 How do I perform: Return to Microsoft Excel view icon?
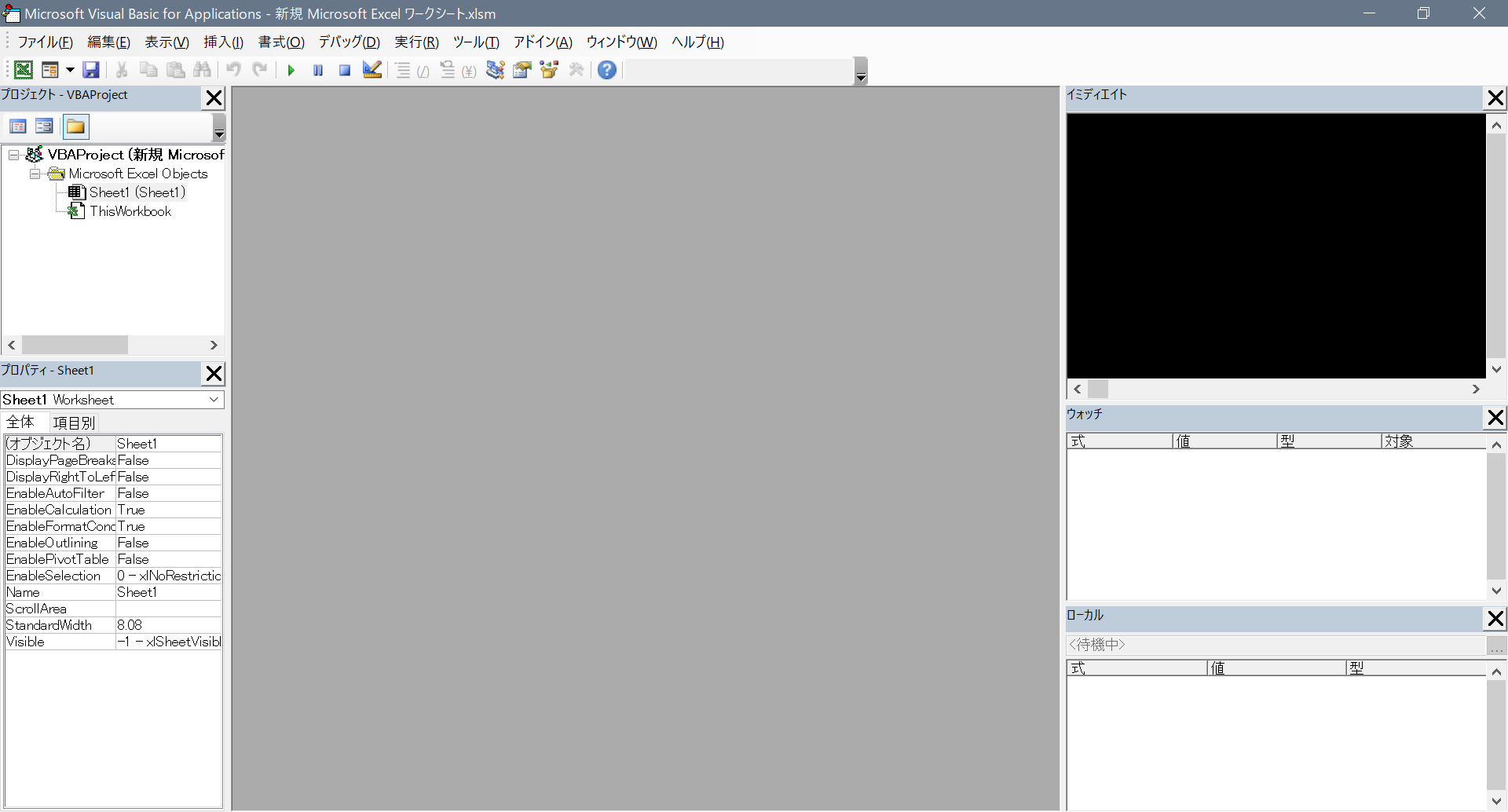tap(24, 70)
